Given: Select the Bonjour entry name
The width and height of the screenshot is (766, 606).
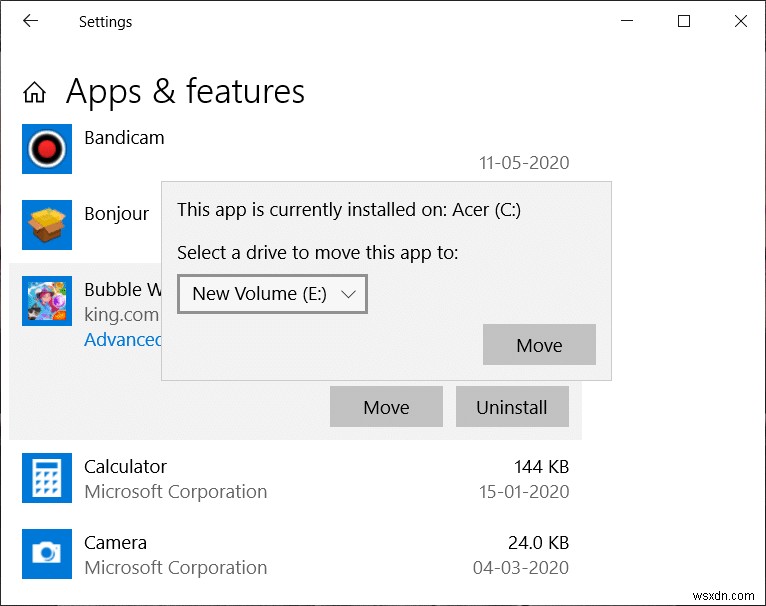Looking at the screenshot, I should (116, 214).
